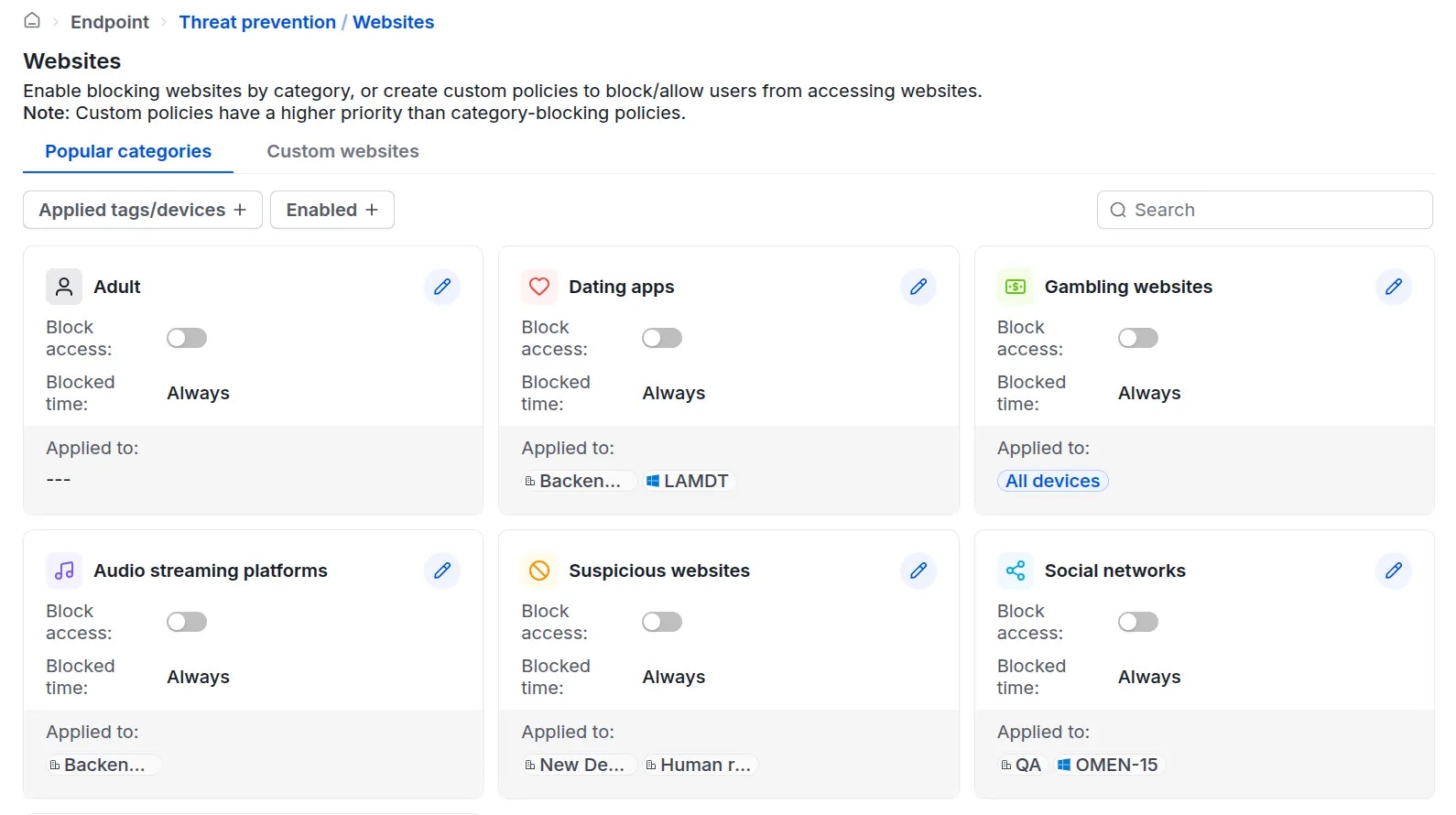This screenshot has width=1456, height=815.
Task: Open edit for Gambling websites
Action: click(1393, 287)
